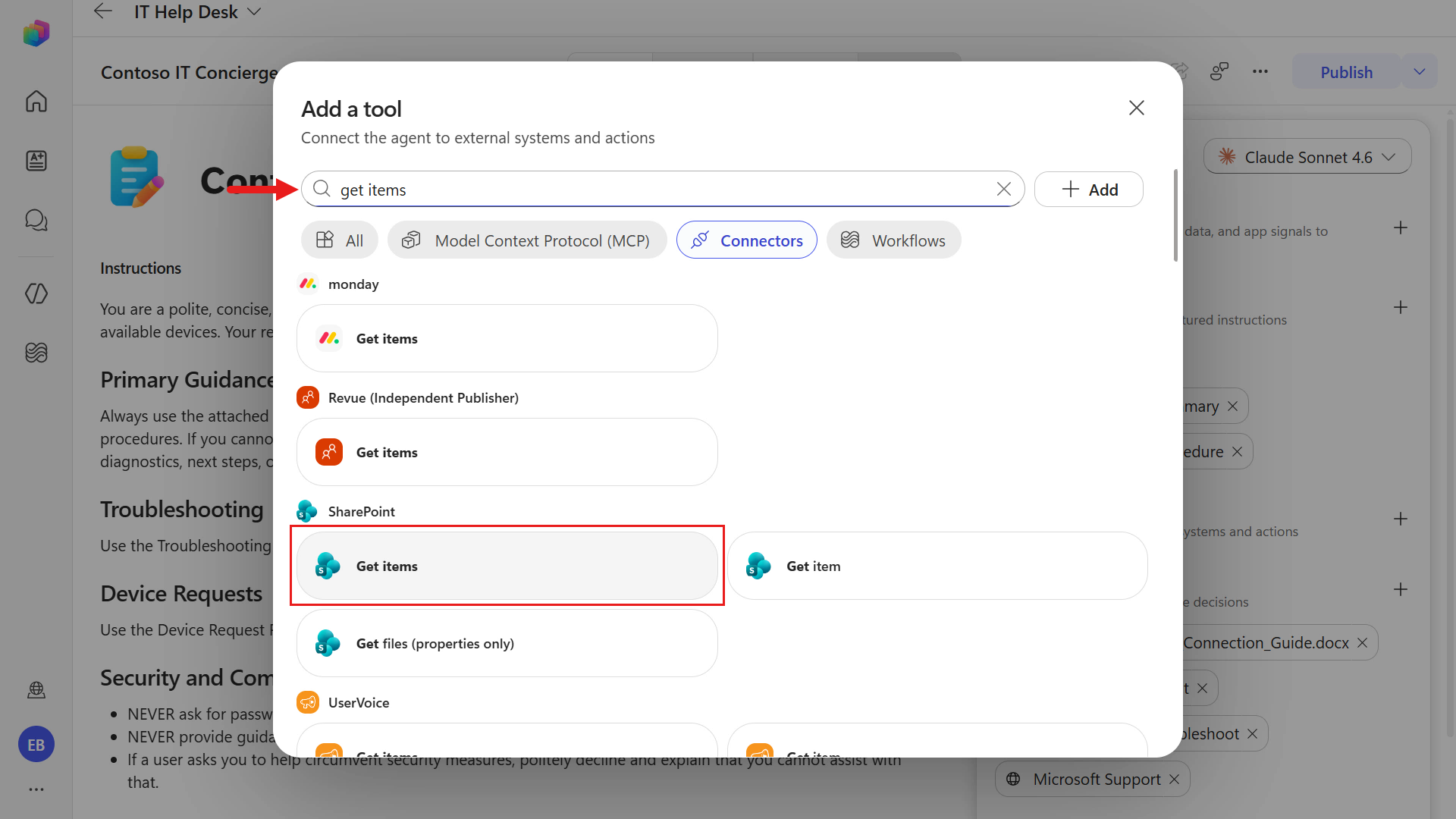Screen dimensions: 1456x819
Task: Click the agent connection icon near Publish
Action: 1219,71
